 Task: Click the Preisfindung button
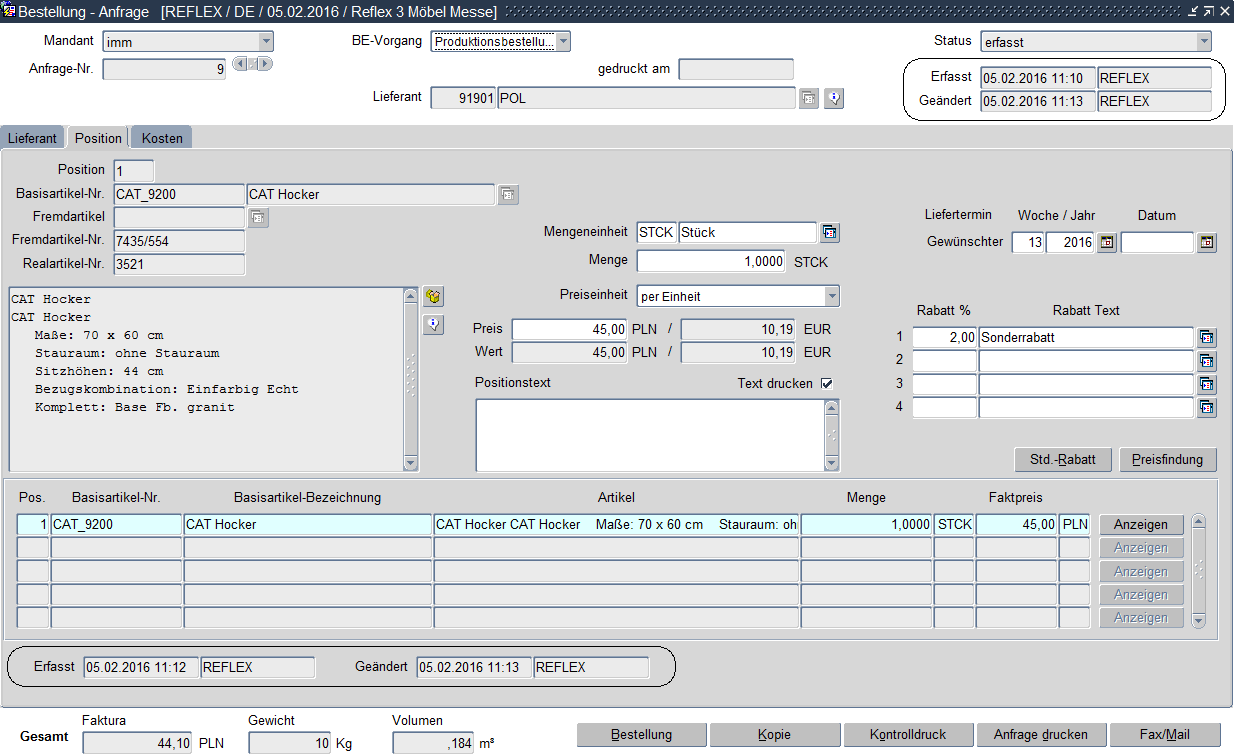click(x=1167, y=460)
